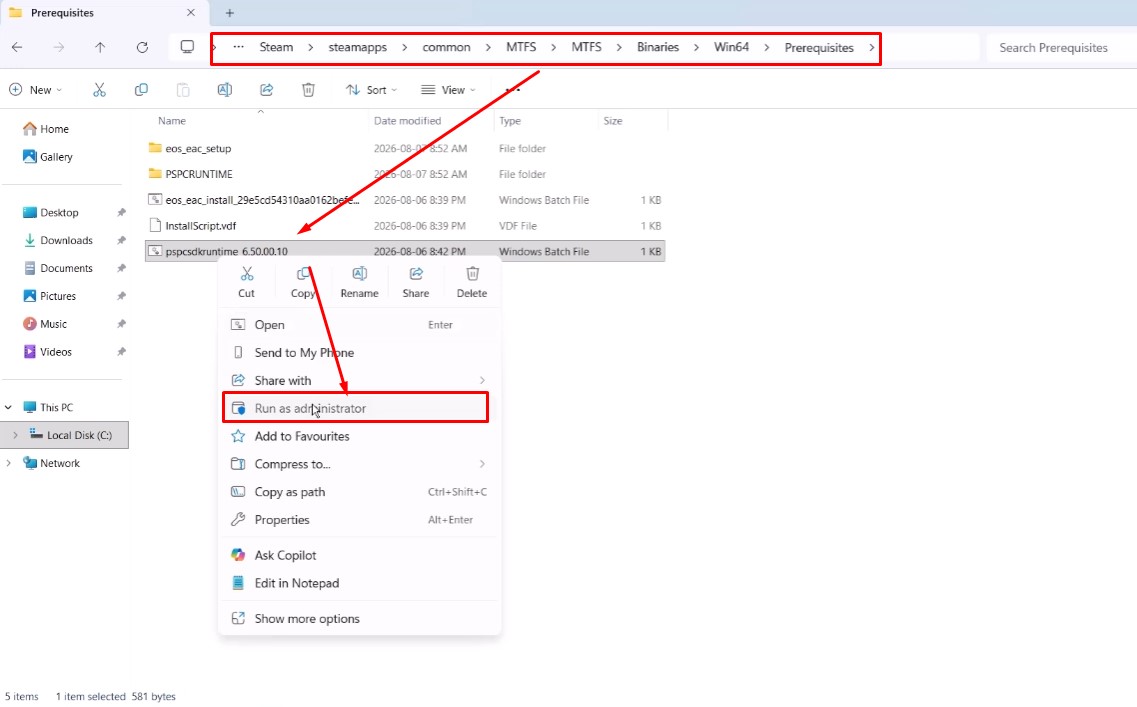Sort by the Name column header

172,121
